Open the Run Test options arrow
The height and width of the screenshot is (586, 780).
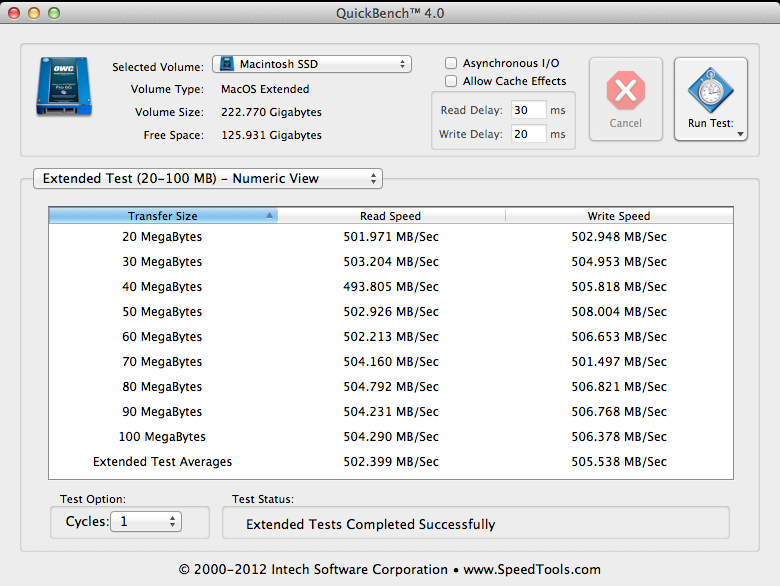(740, 134)
